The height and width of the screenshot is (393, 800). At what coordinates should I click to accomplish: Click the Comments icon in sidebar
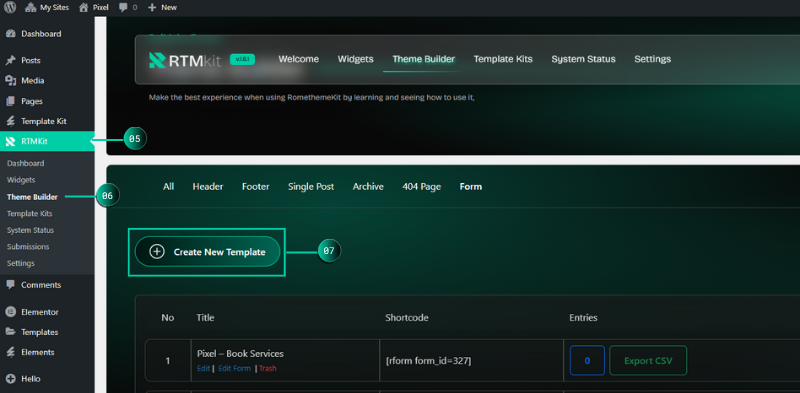point(10,285)
